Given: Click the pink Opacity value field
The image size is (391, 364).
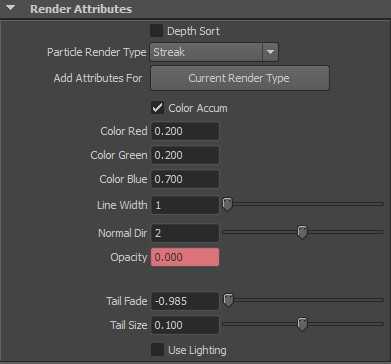Looking at the screenshot, I should (185, 257).
